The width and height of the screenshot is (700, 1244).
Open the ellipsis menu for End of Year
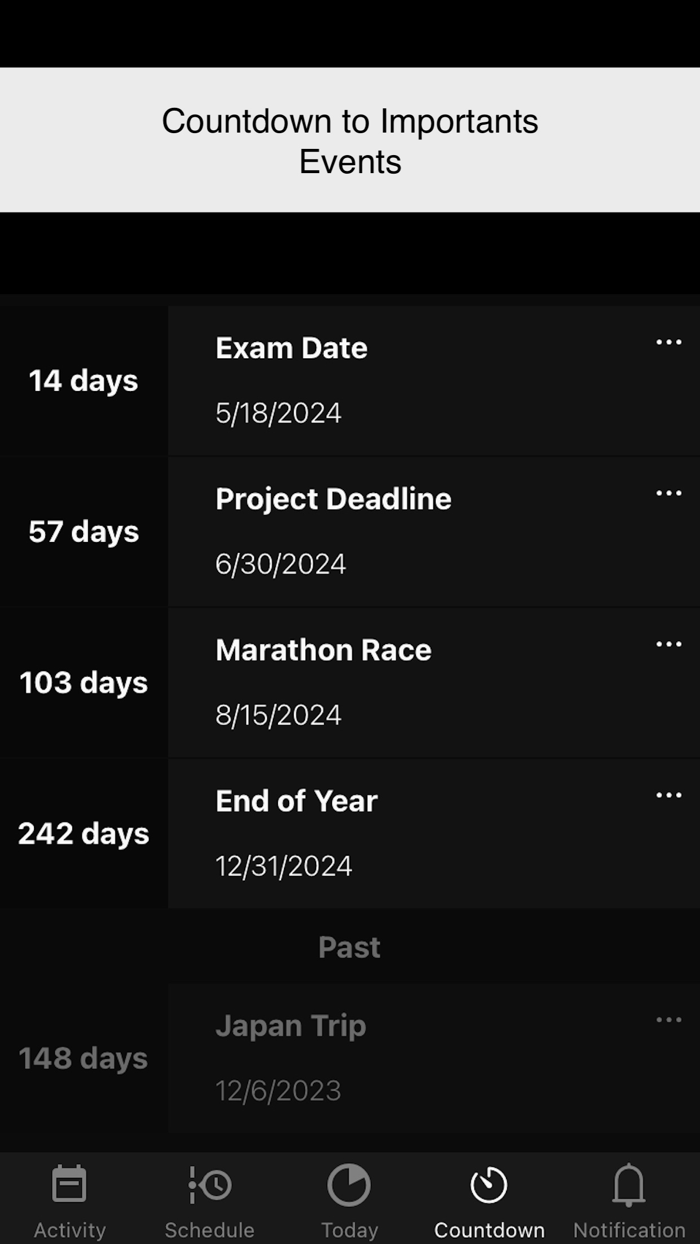[x=668, y=795]
